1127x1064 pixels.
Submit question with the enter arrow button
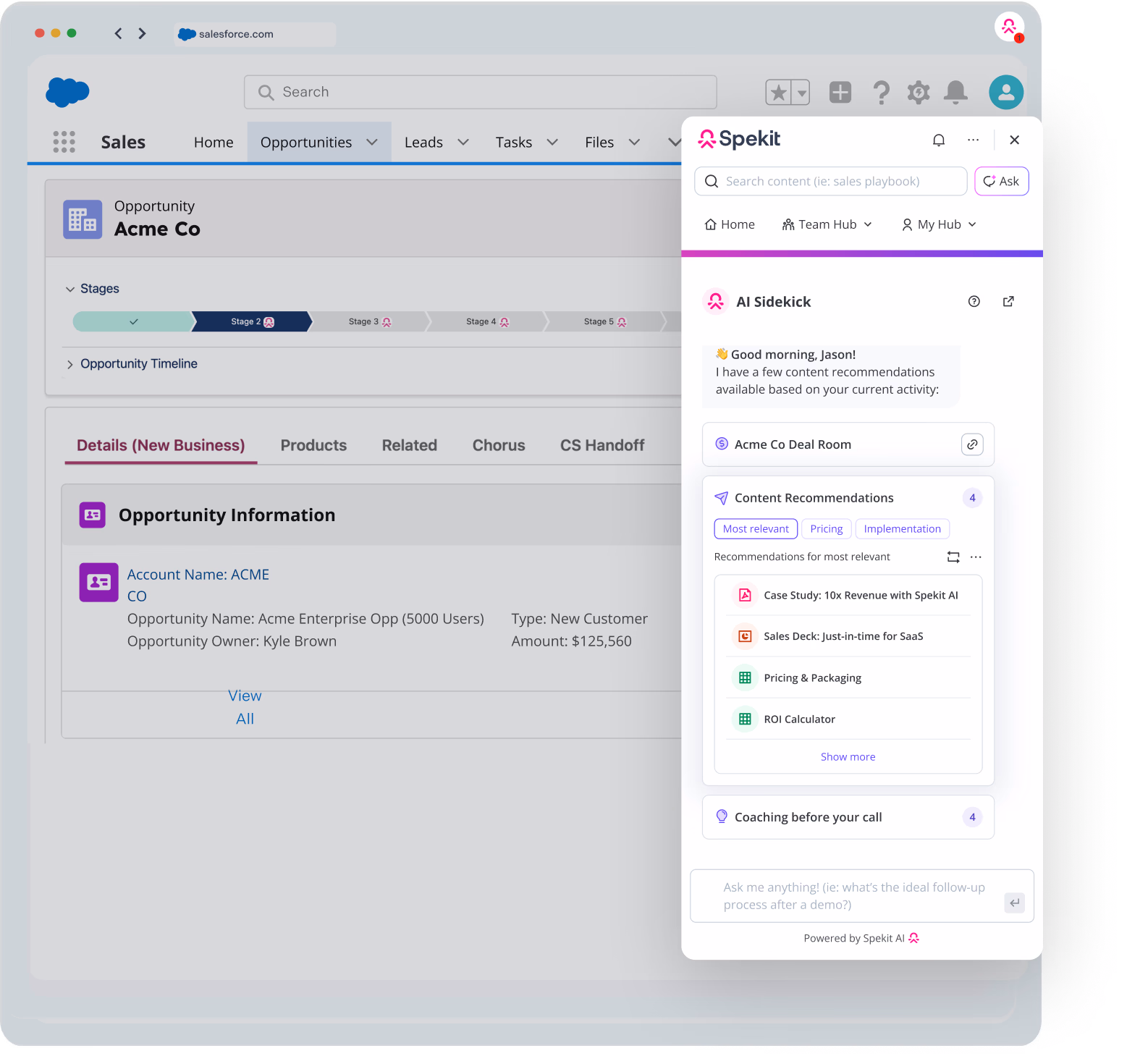pyautogui.click(x=1015, y=903)
